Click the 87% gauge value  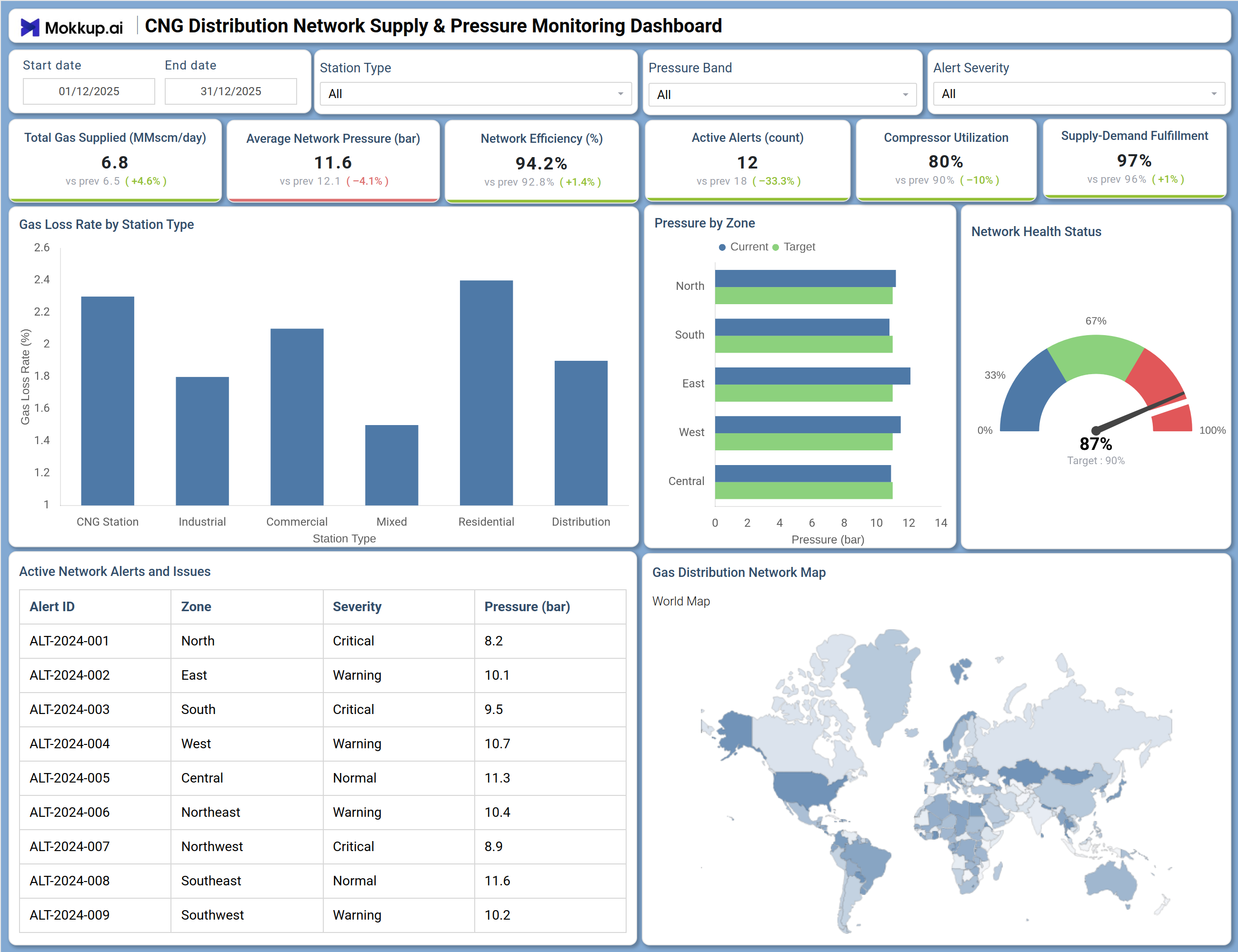tap(1096, 444)
